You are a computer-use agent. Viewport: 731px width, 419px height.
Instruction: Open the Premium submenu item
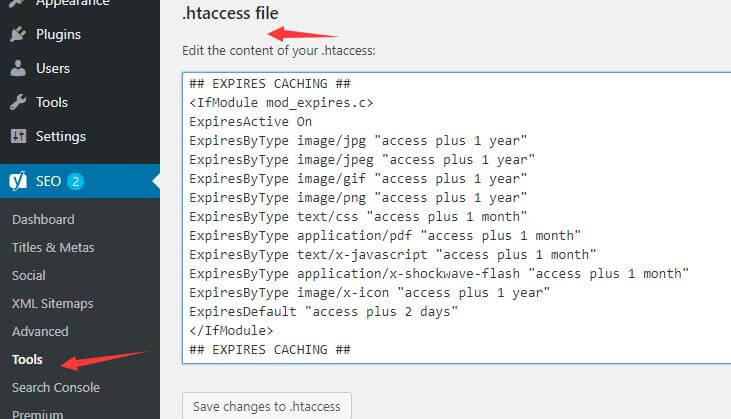tap(37, 413)
